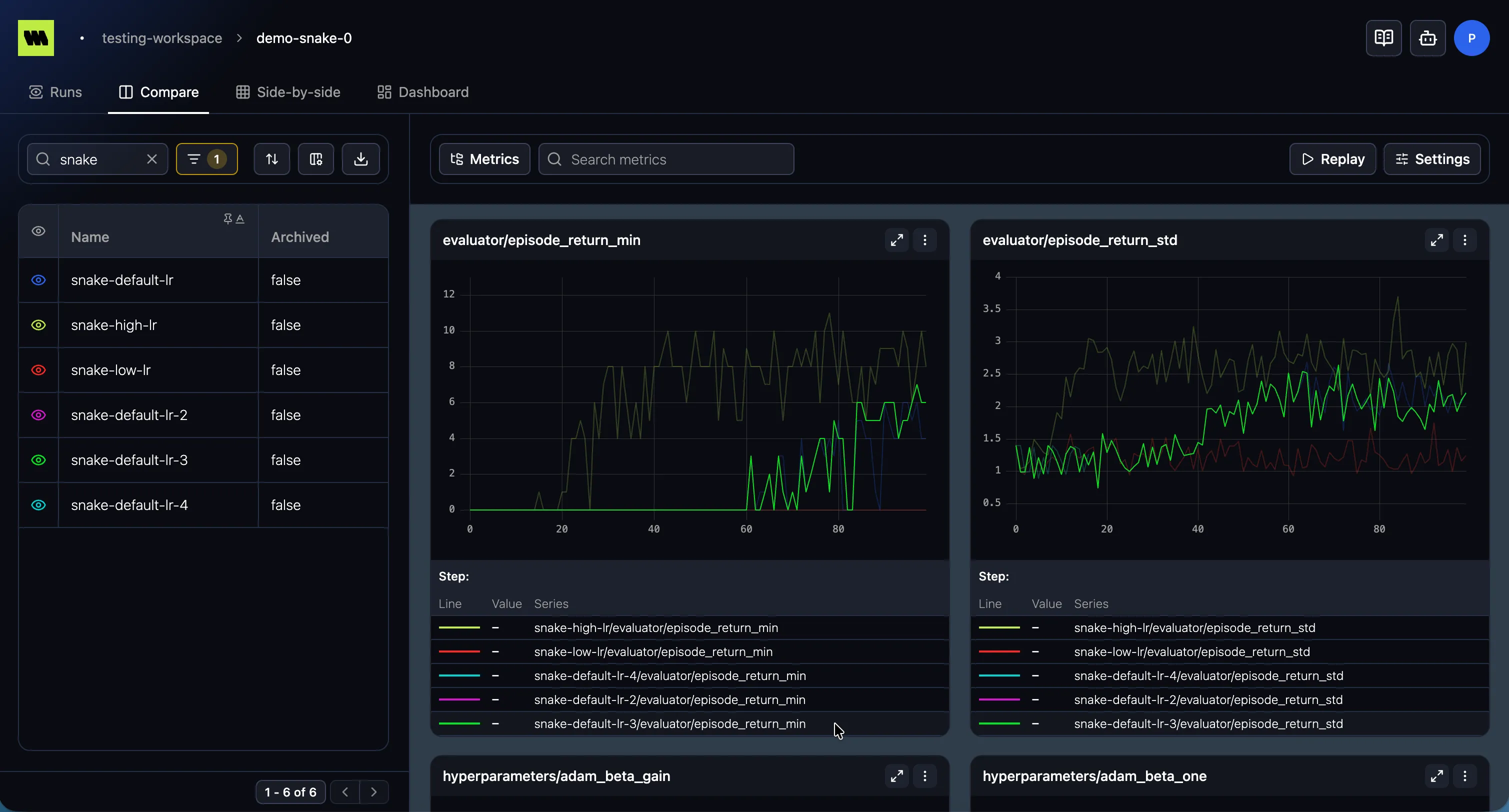Select snake-high-lr/evaluator/episode_return_std legend row
The height and width of the screenshot is (812, 1509).
(x=1229, y=627)
